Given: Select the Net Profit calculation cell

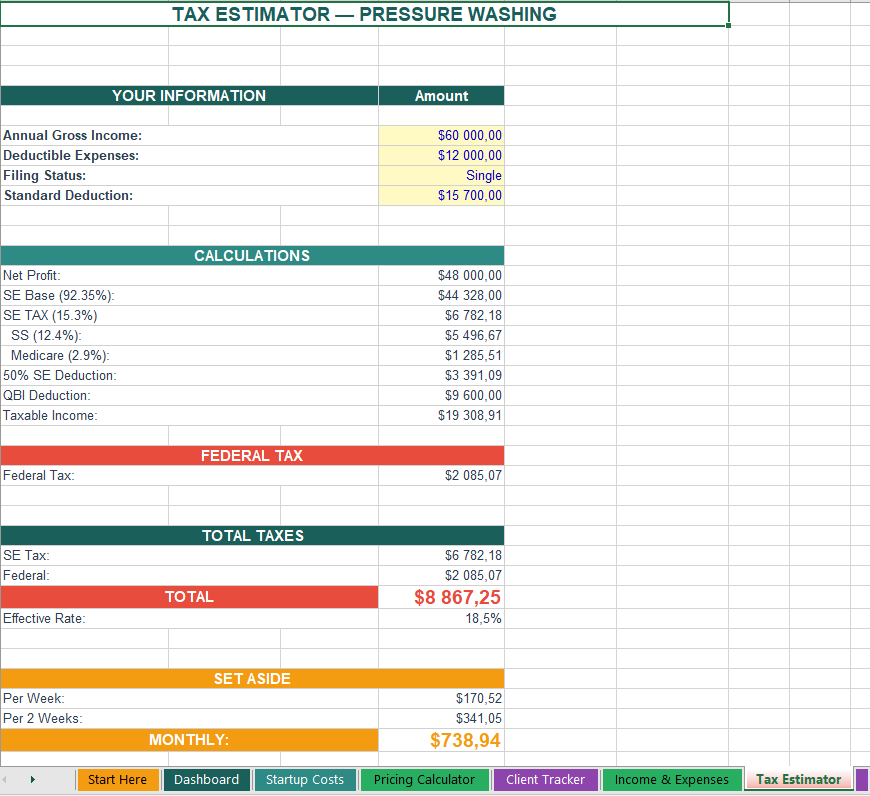Looking at the screenshot, I should (x=441, y=275).
